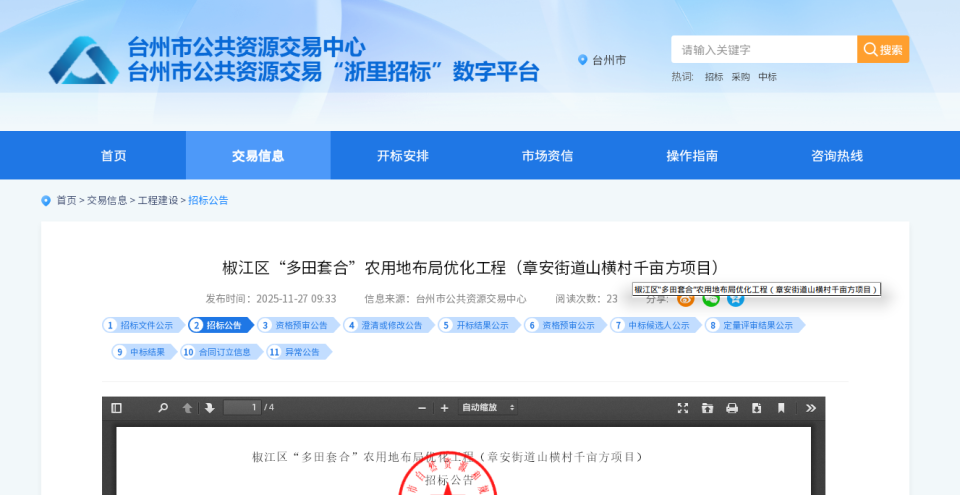Open the 自动缩放 zoom dropdown
The image size is (960, 495).
click(x=487, y=407)
